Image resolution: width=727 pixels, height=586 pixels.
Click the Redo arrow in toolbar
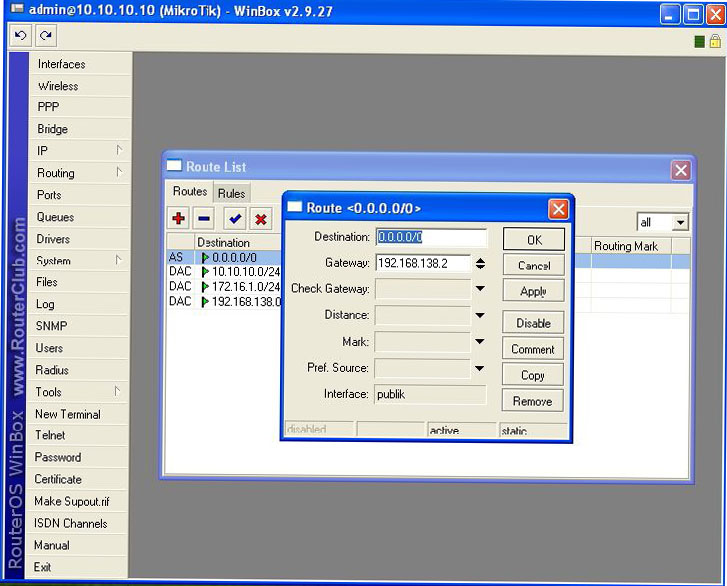tap(45, 36)
